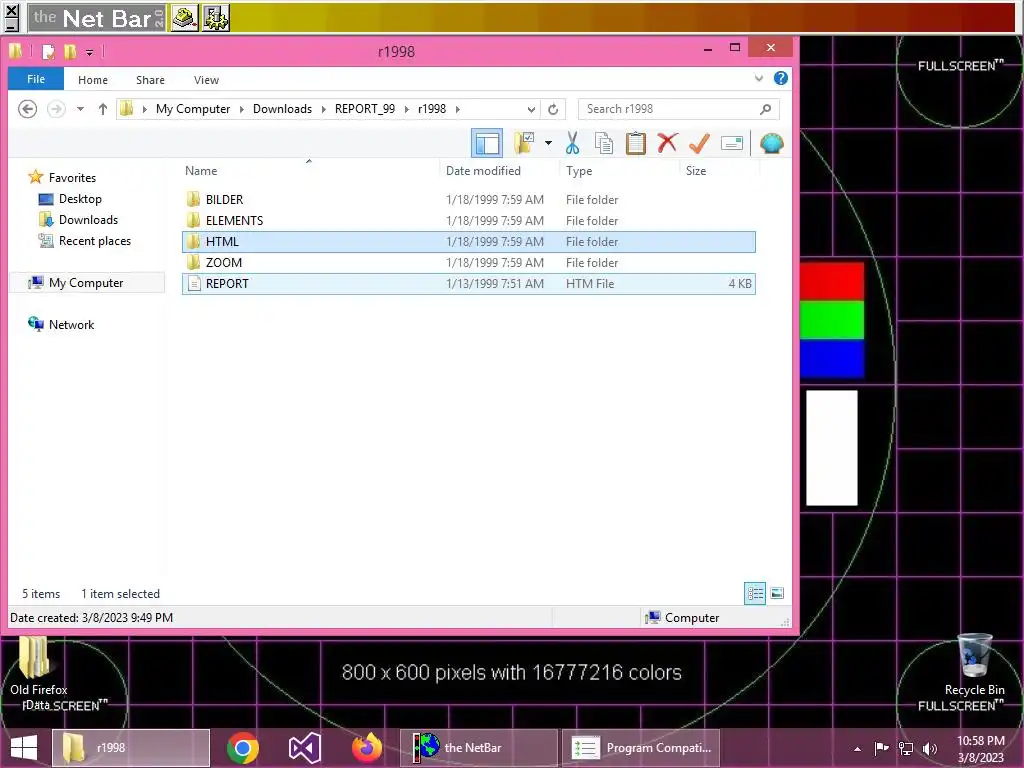Switch to the View ribbon tab

pos(206,80)
